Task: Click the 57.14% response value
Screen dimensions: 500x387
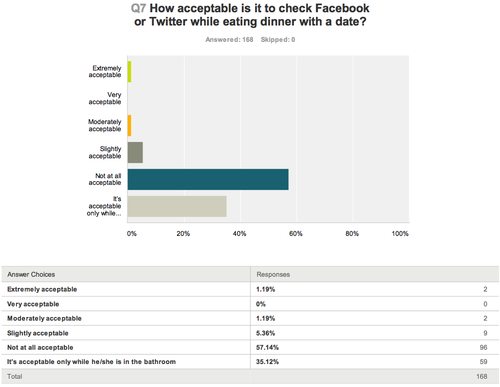Action: (267, 347)
